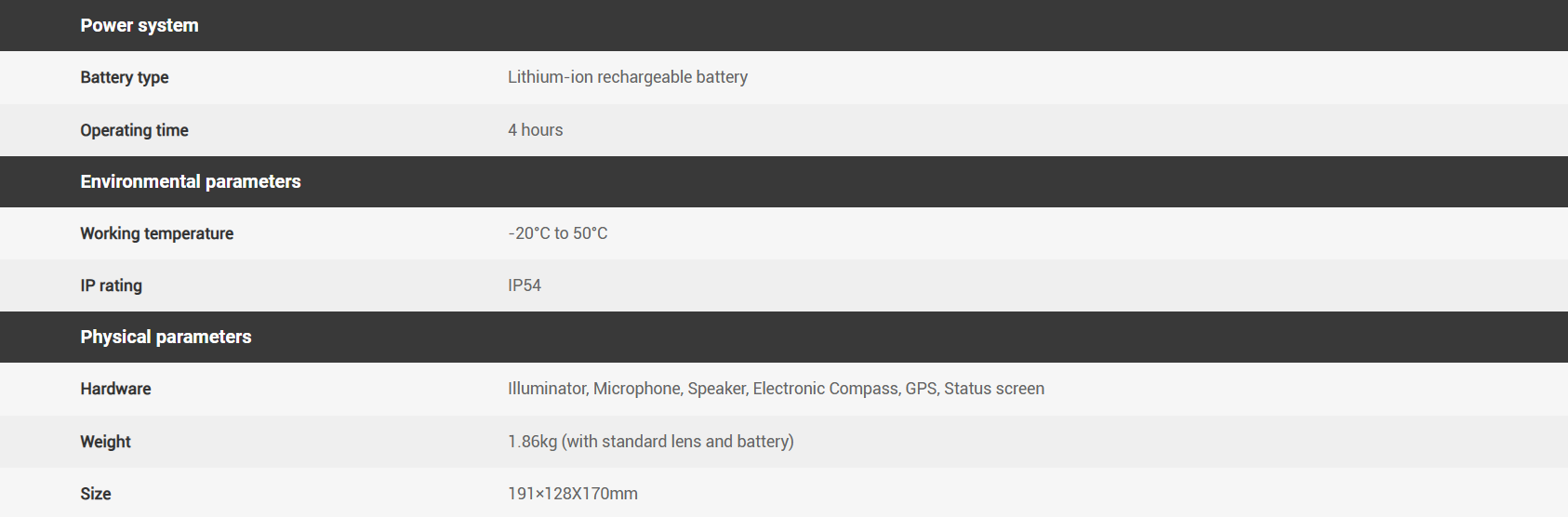Click the word Microphone in Hardware

637,389
